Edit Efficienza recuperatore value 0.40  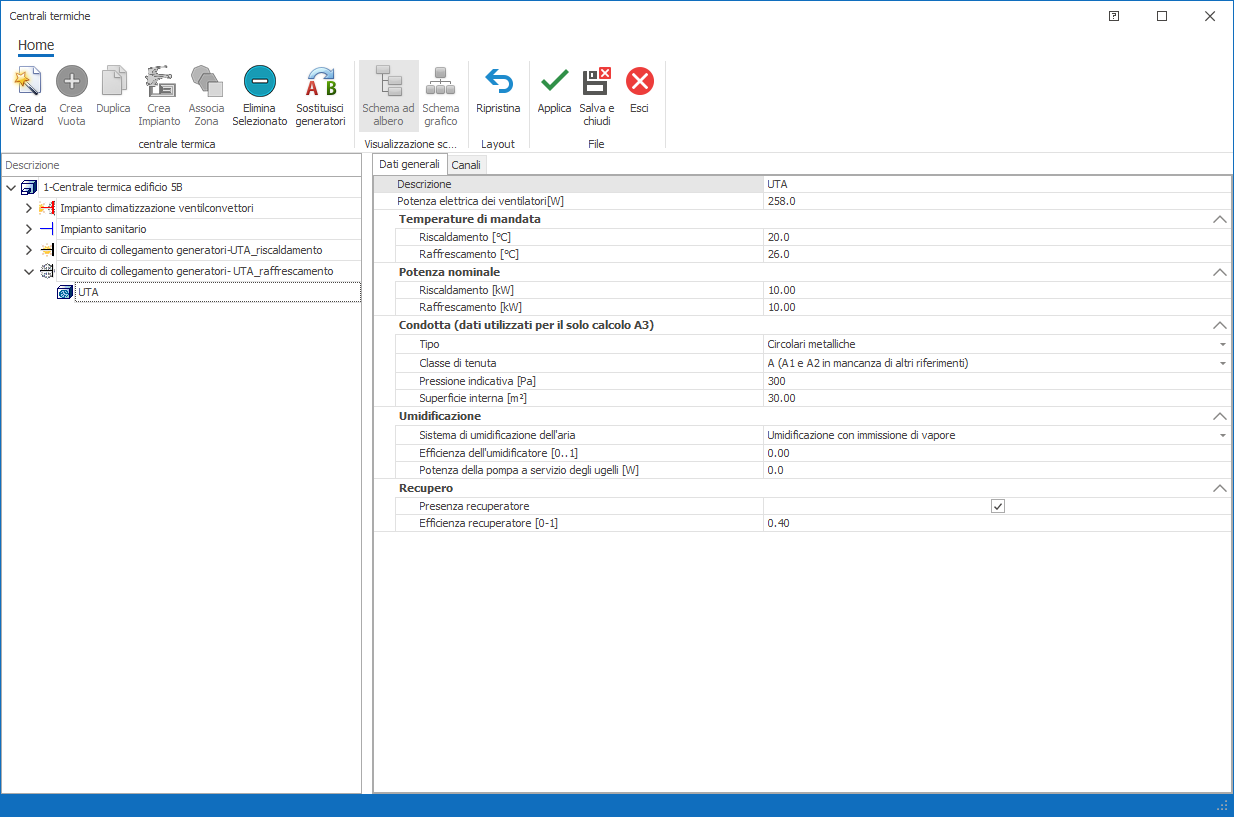click(997, 523)
